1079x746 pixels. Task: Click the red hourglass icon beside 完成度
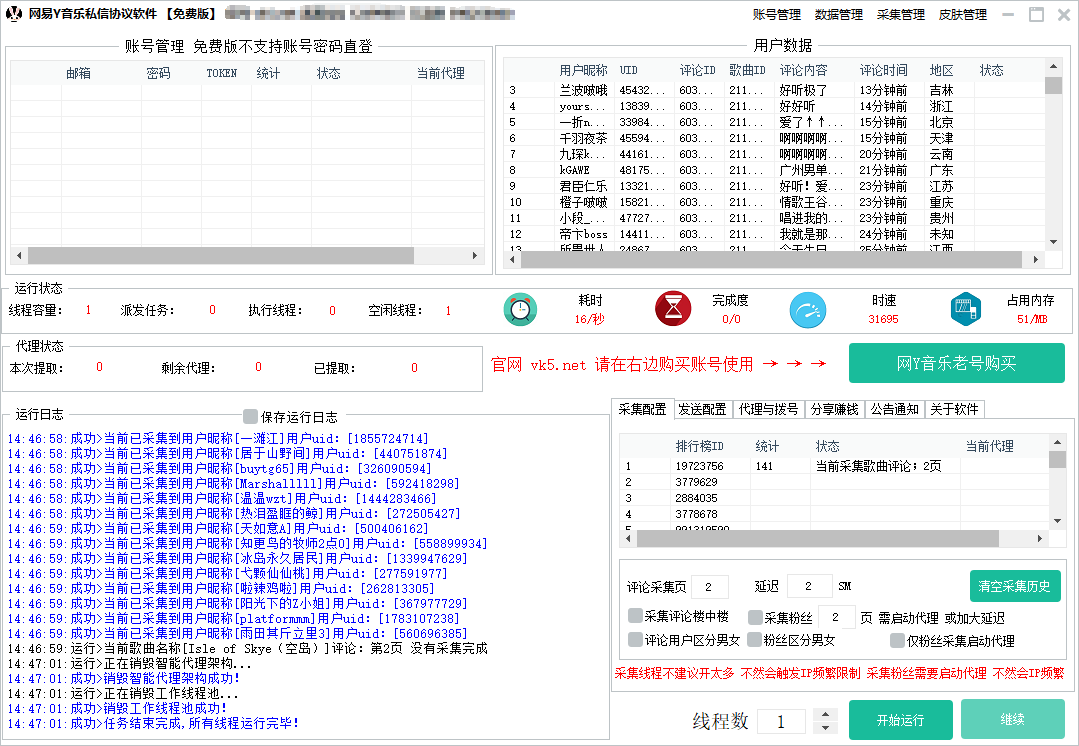pyautogui.click(x=673, y=309)
